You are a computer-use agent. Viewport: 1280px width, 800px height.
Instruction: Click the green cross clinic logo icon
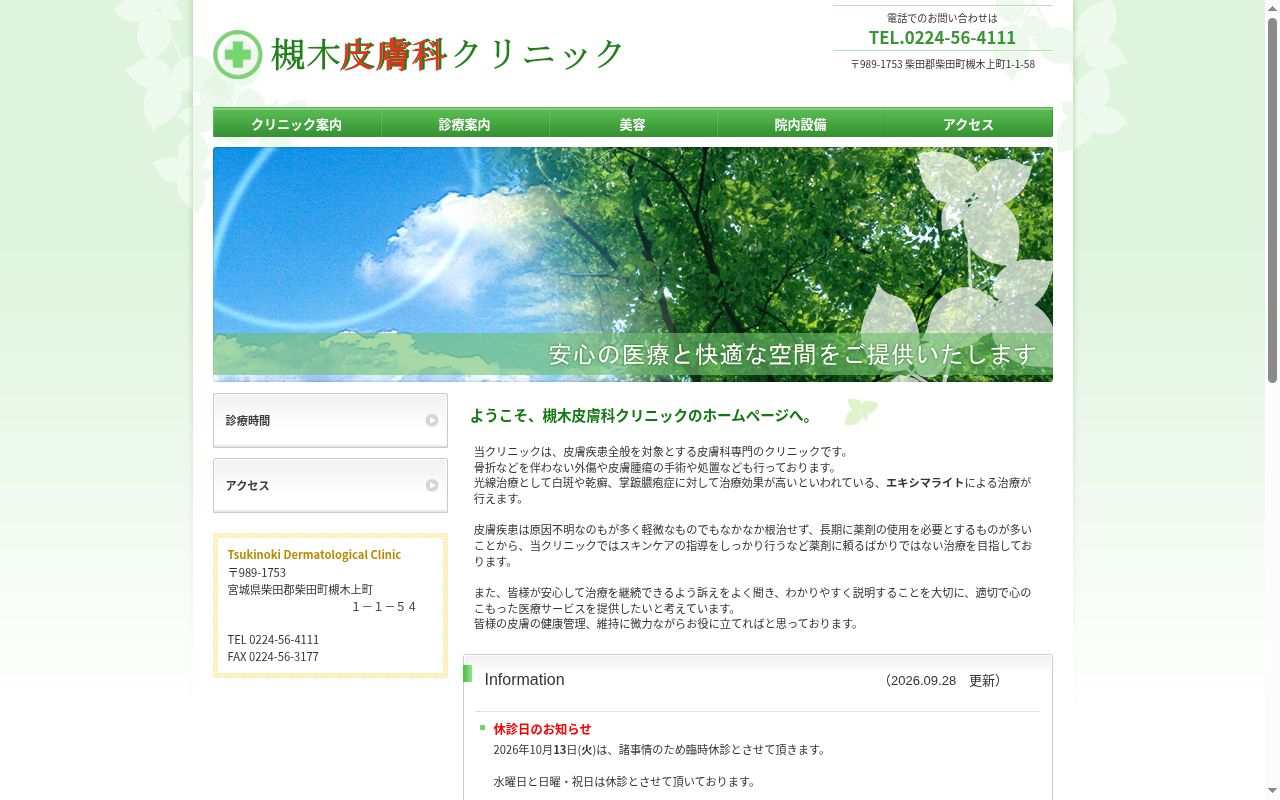click(238, 54)
